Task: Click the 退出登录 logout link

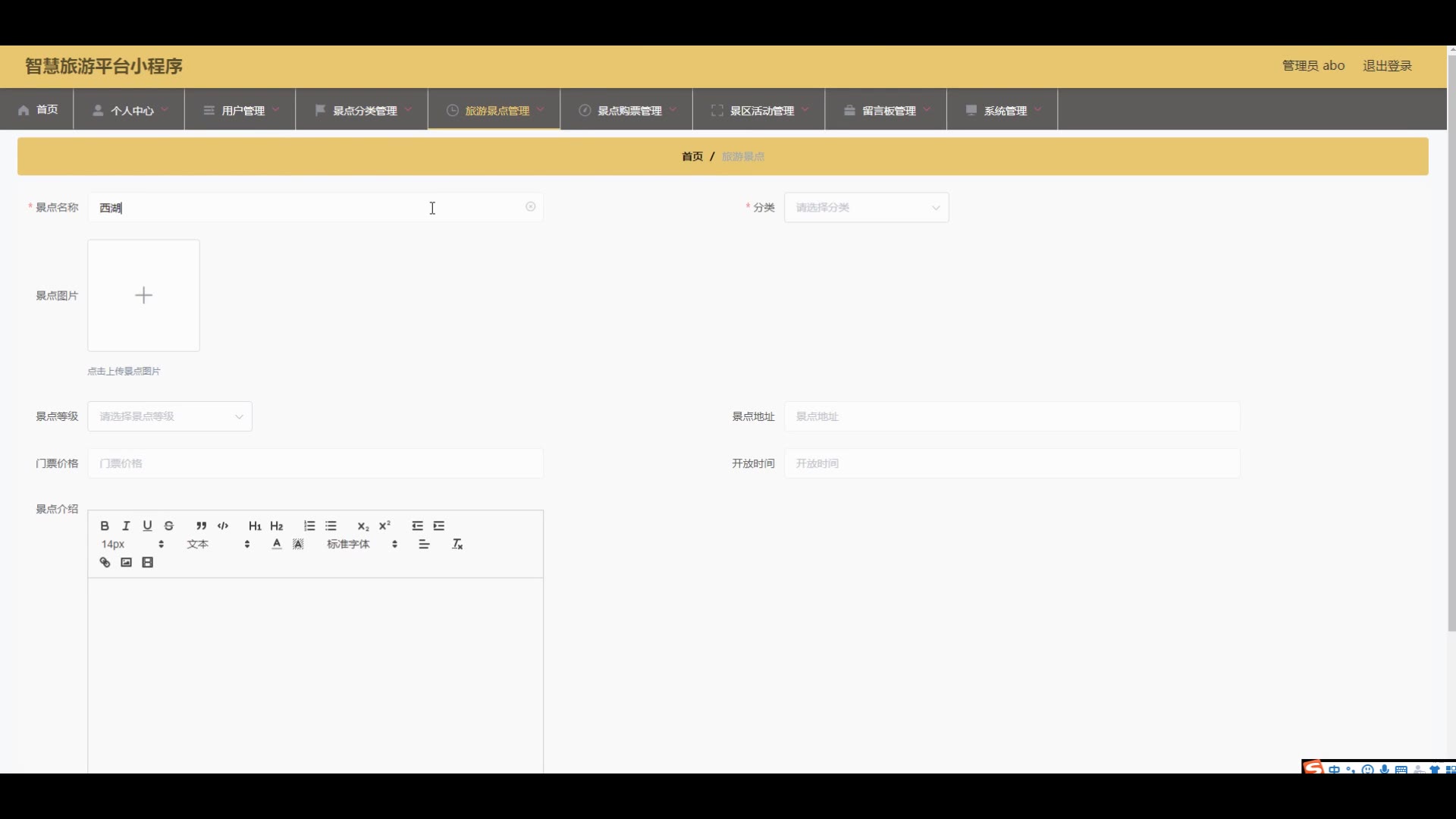Action: point(1387,66)
